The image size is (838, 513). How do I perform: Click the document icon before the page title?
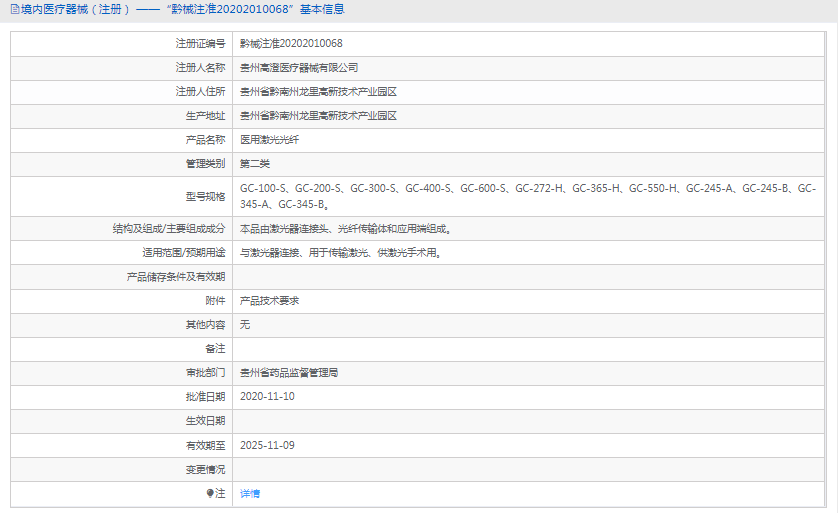pyautogui.click(x=15, y=9)
